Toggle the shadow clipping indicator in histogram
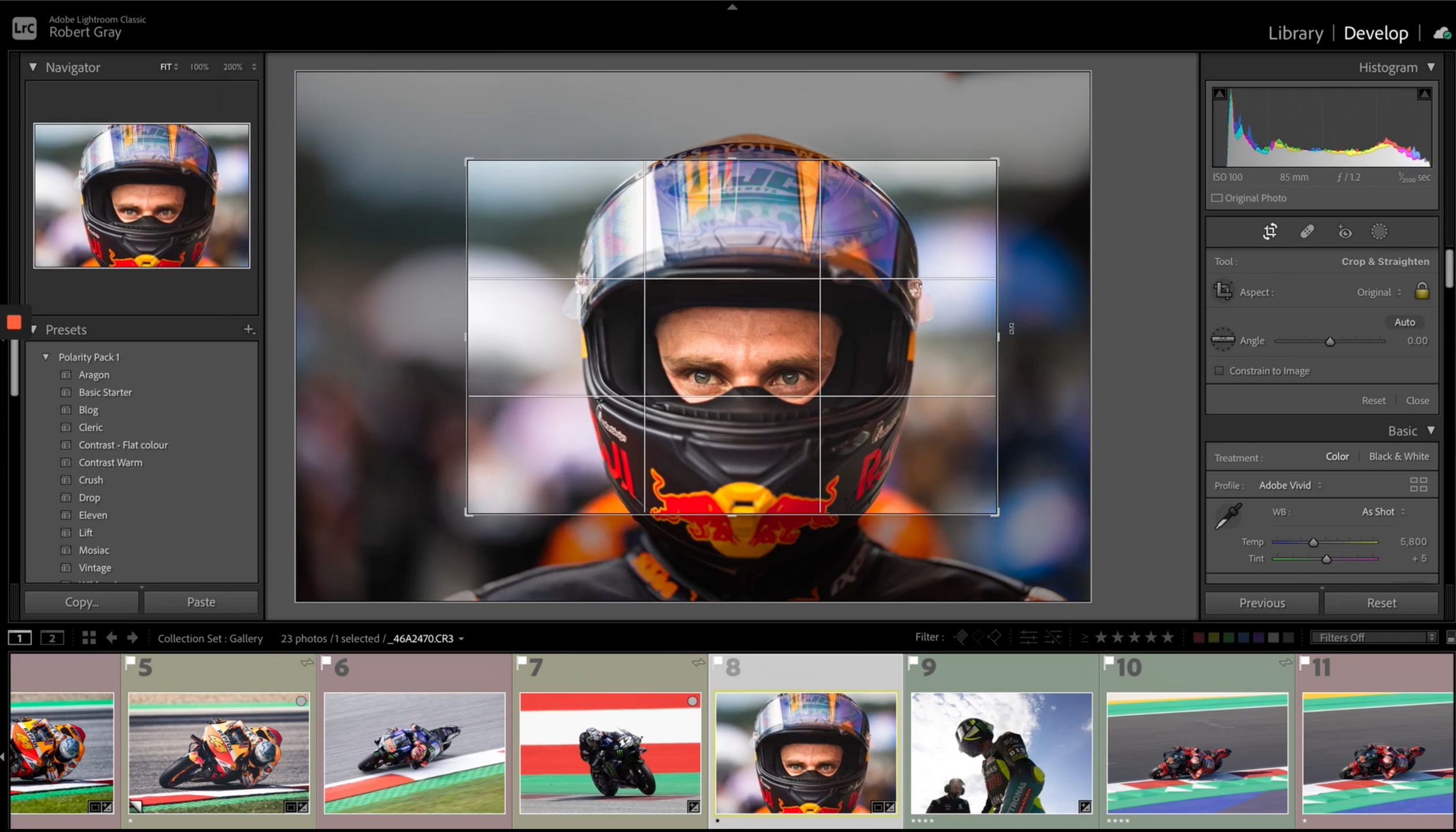1456x832 pixels. click(1219, 94)
